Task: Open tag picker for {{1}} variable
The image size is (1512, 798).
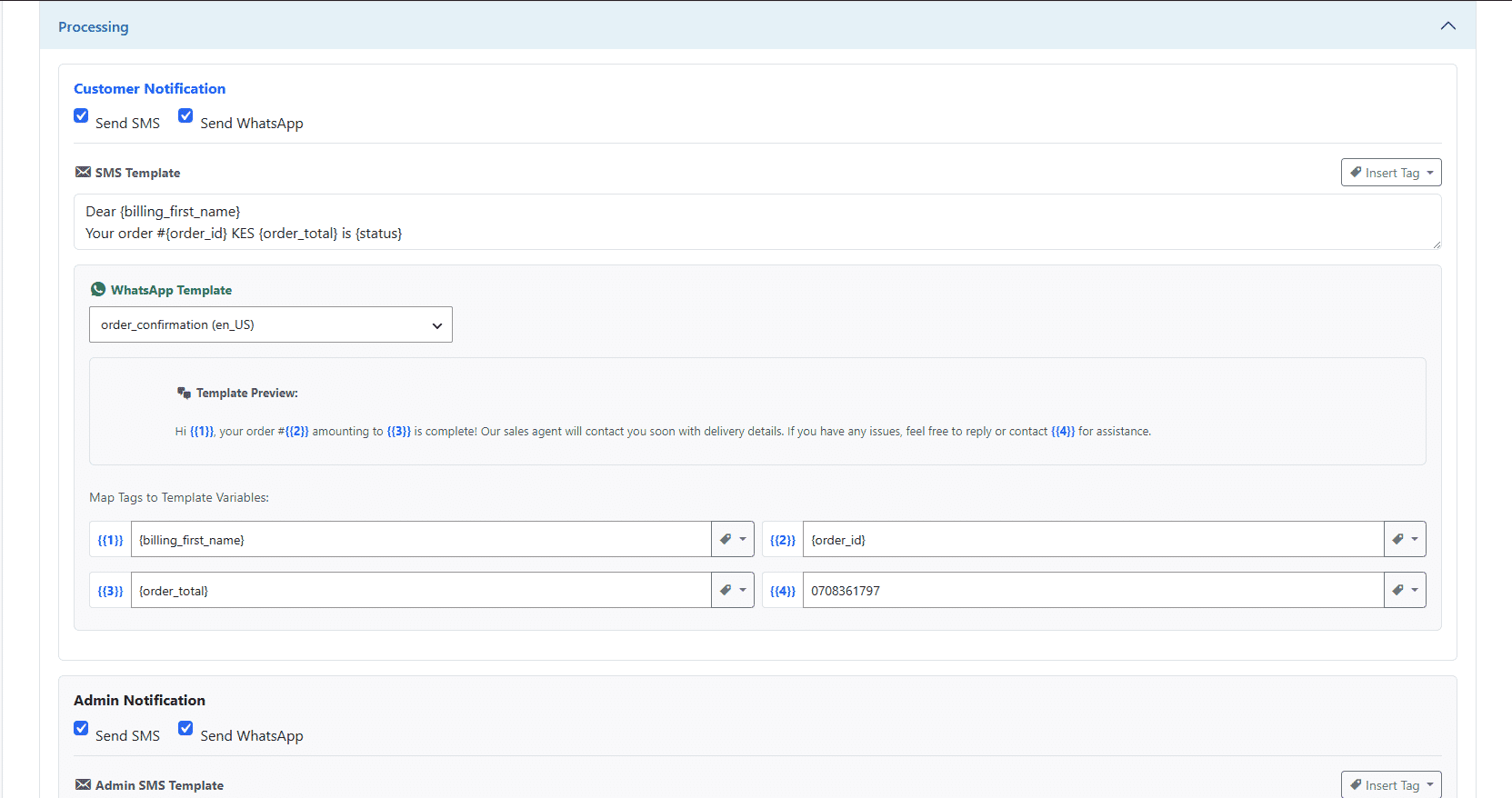Action: click(733, 539)
